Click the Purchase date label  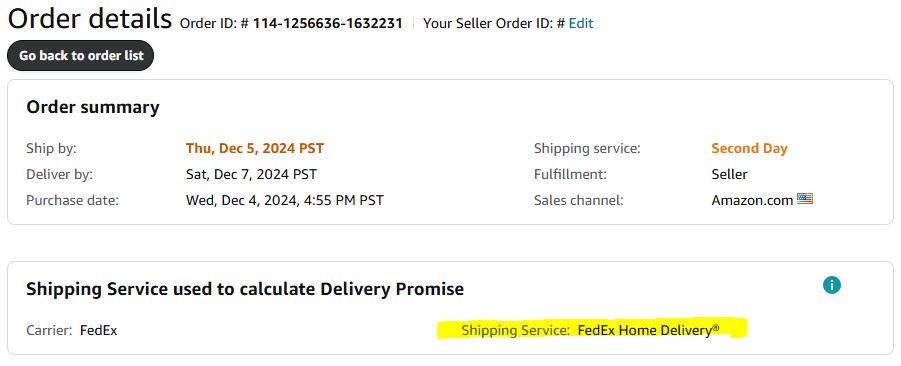click(72, 201)
